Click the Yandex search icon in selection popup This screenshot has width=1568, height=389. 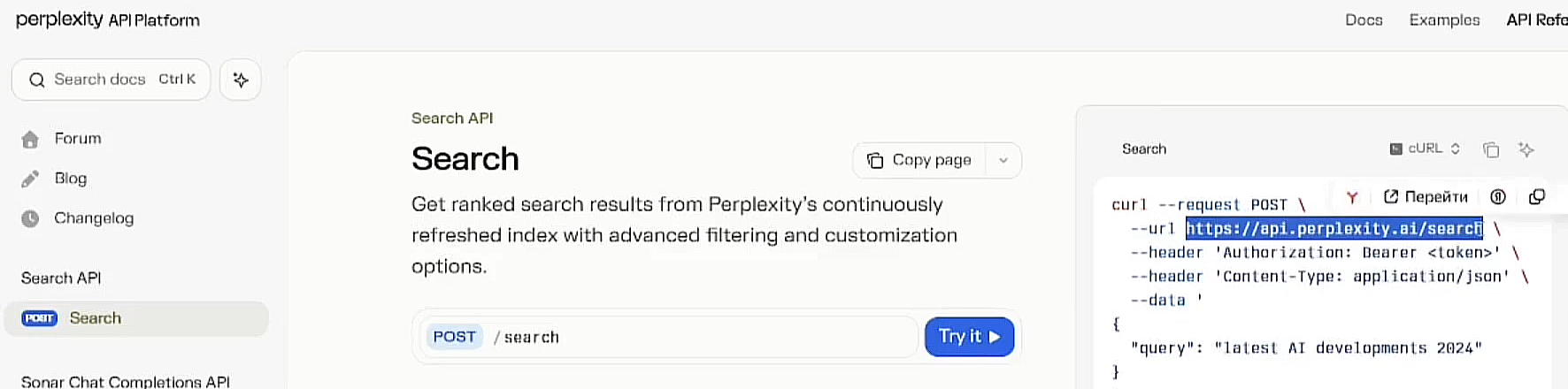click(1352, 197)
